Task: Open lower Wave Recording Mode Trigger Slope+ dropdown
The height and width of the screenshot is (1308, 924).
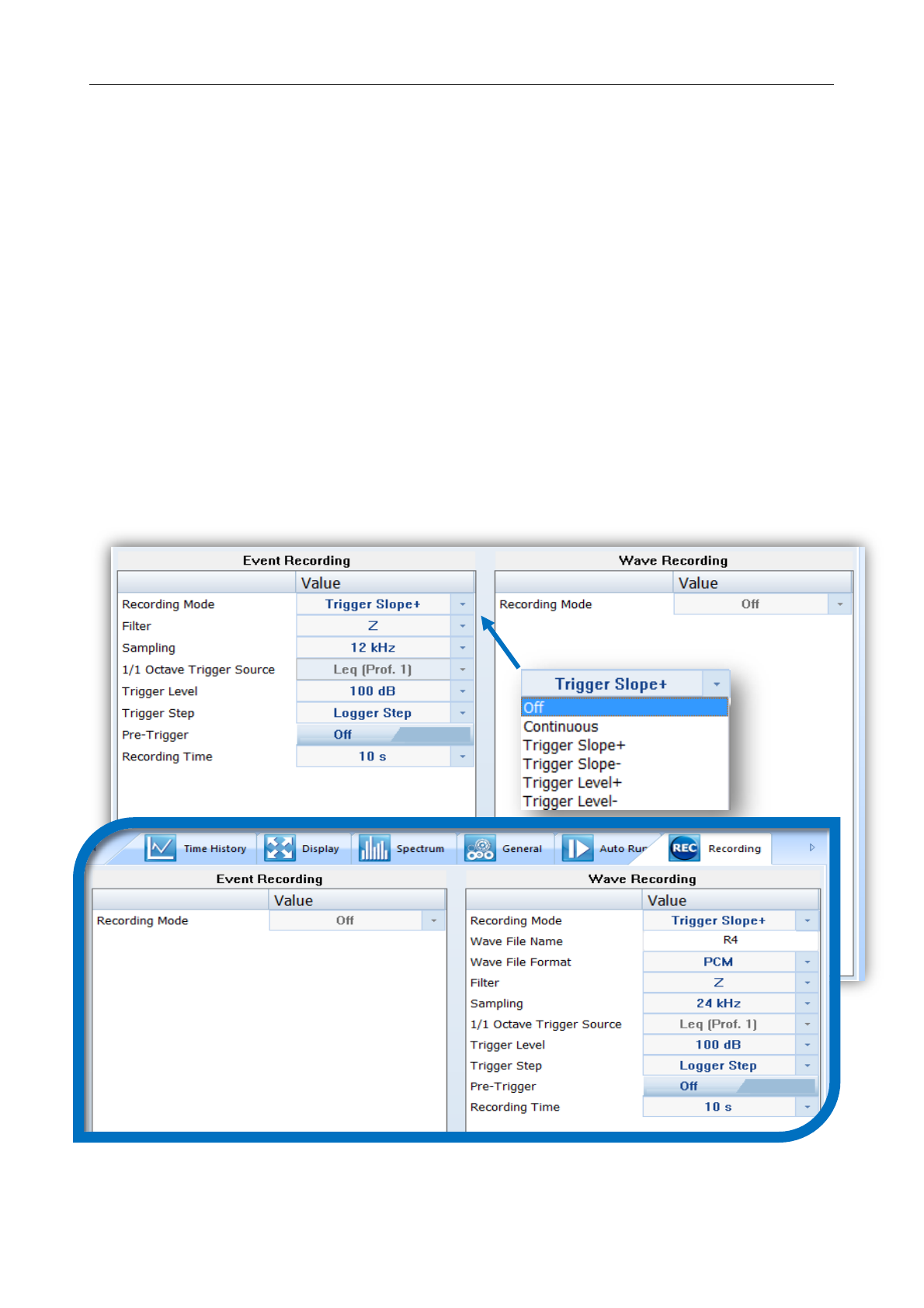Action: click(808, 920)
